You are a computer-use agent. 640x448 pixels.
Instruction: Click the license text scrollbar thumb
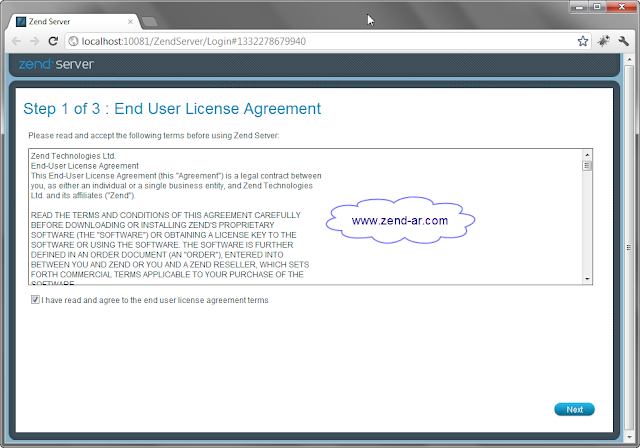point(587,166)
